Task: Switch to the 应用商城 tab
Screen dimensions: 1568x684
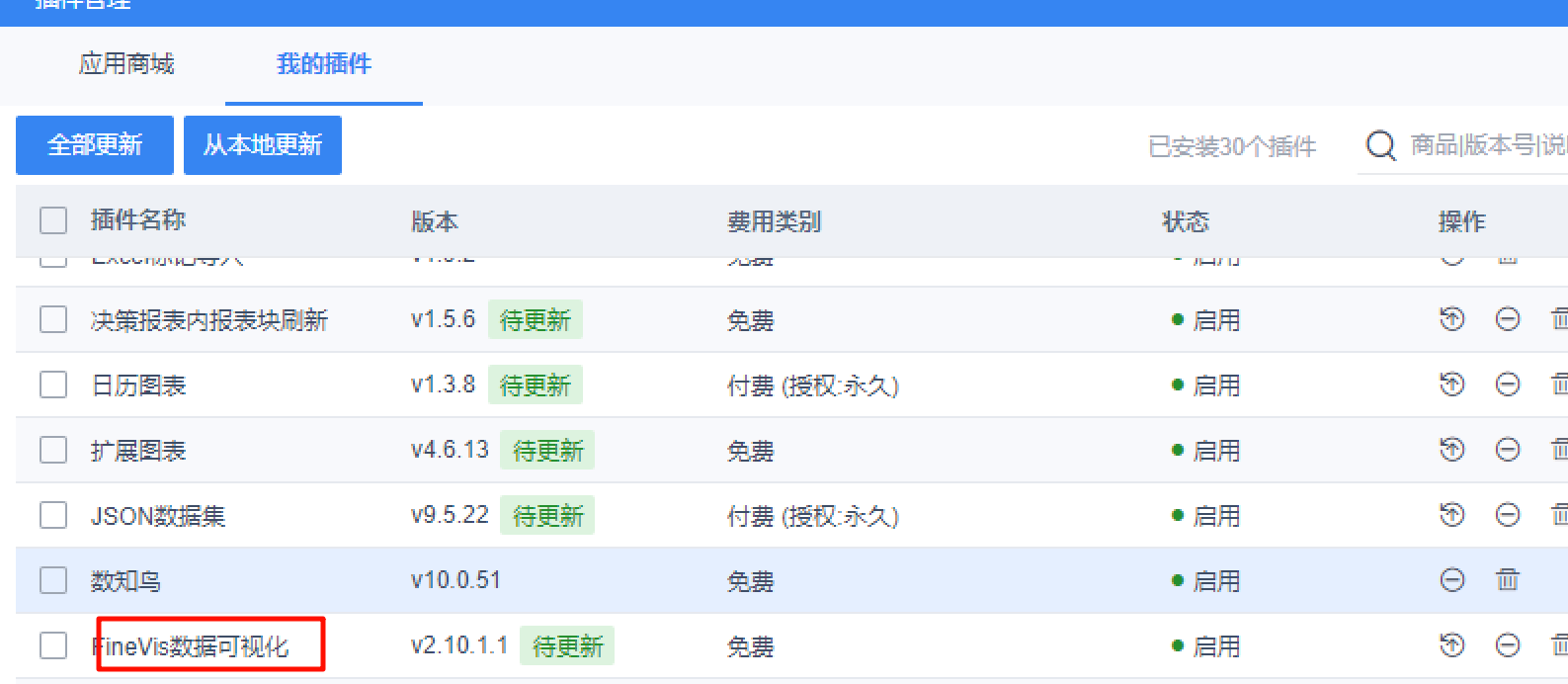Action: coord(126,64)
